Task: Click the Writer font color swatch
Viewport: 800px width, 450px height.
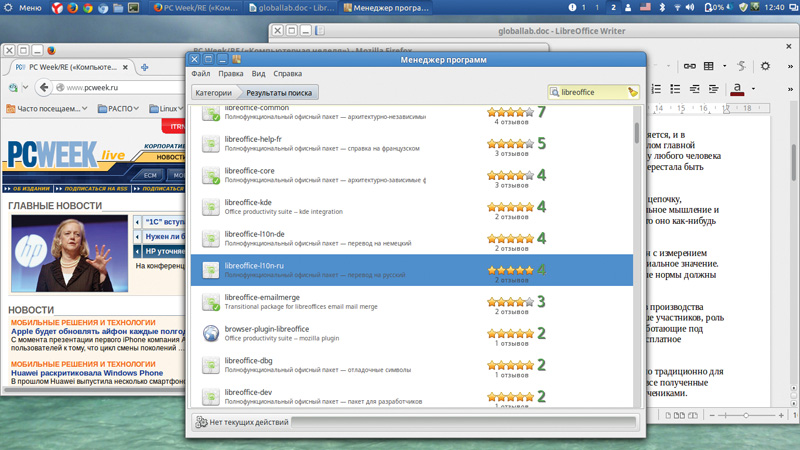Action: 737,89
